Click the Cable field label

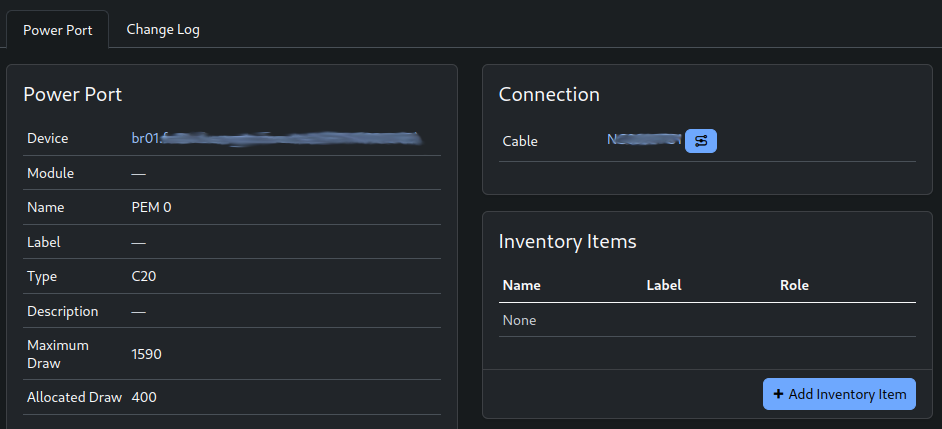click(x=520, y=141)
